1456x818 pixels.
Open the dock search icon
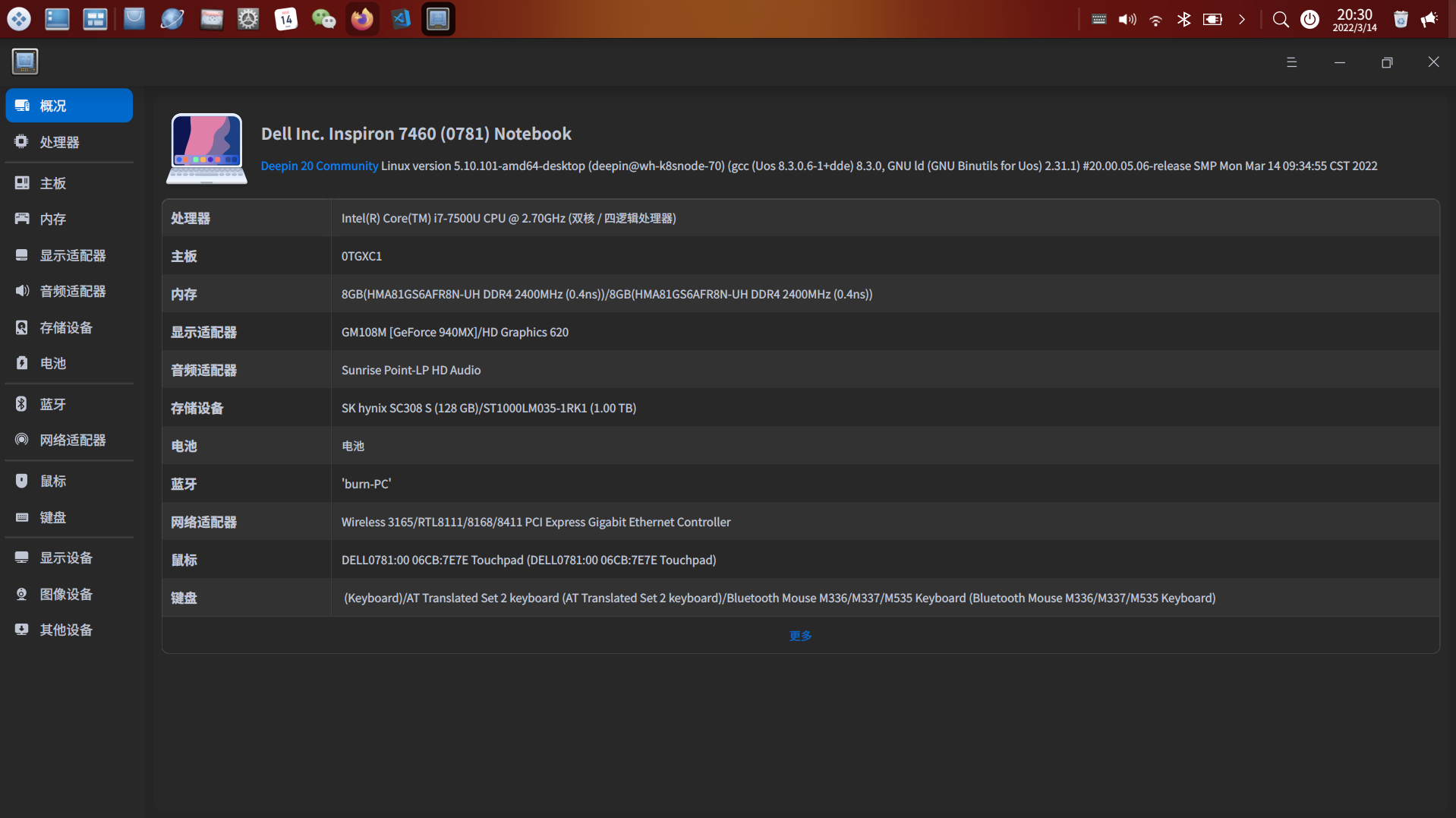[1281, 19]
